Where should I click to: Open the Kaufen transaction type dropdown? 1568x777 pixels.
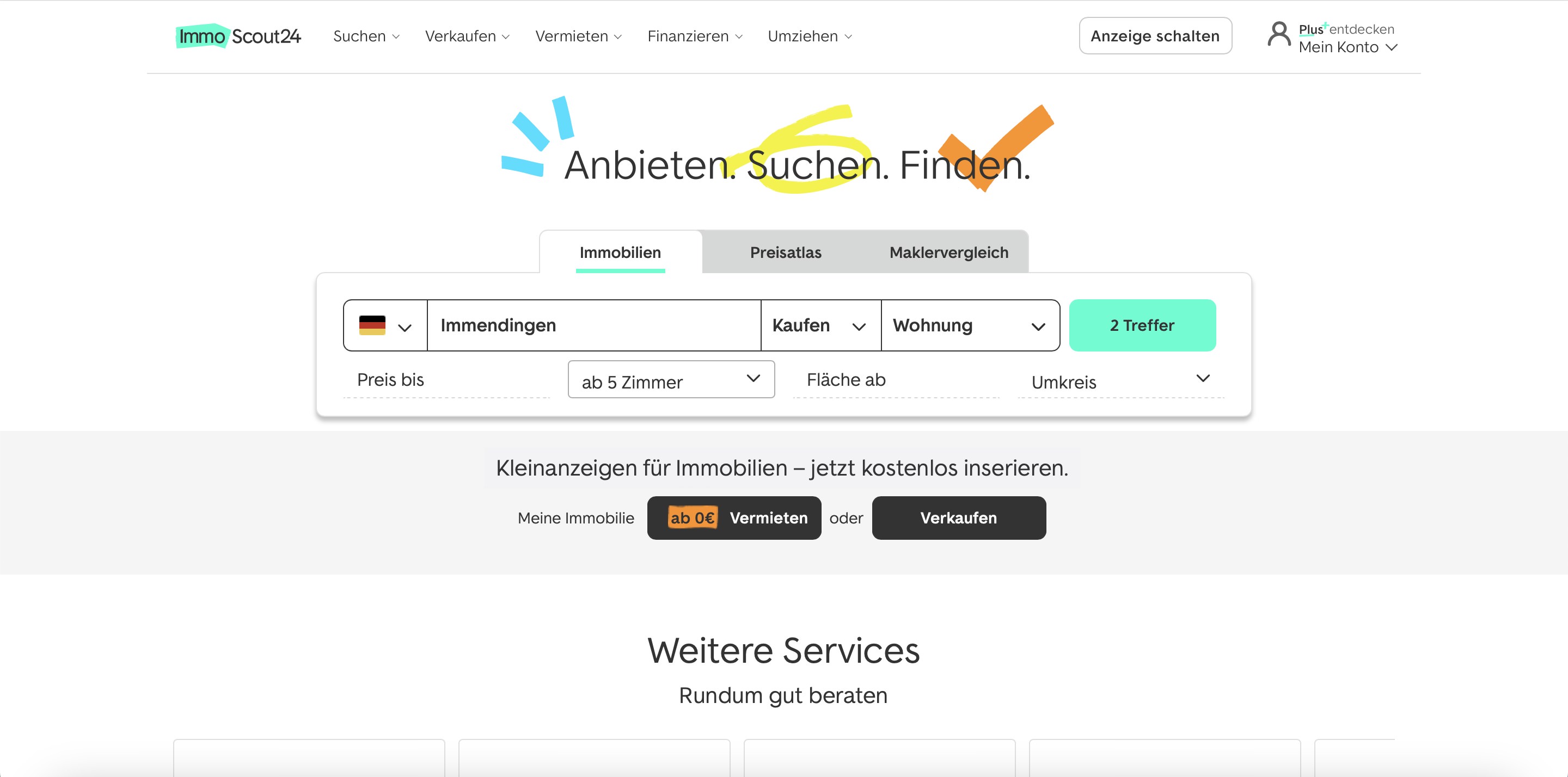point(820,325)
